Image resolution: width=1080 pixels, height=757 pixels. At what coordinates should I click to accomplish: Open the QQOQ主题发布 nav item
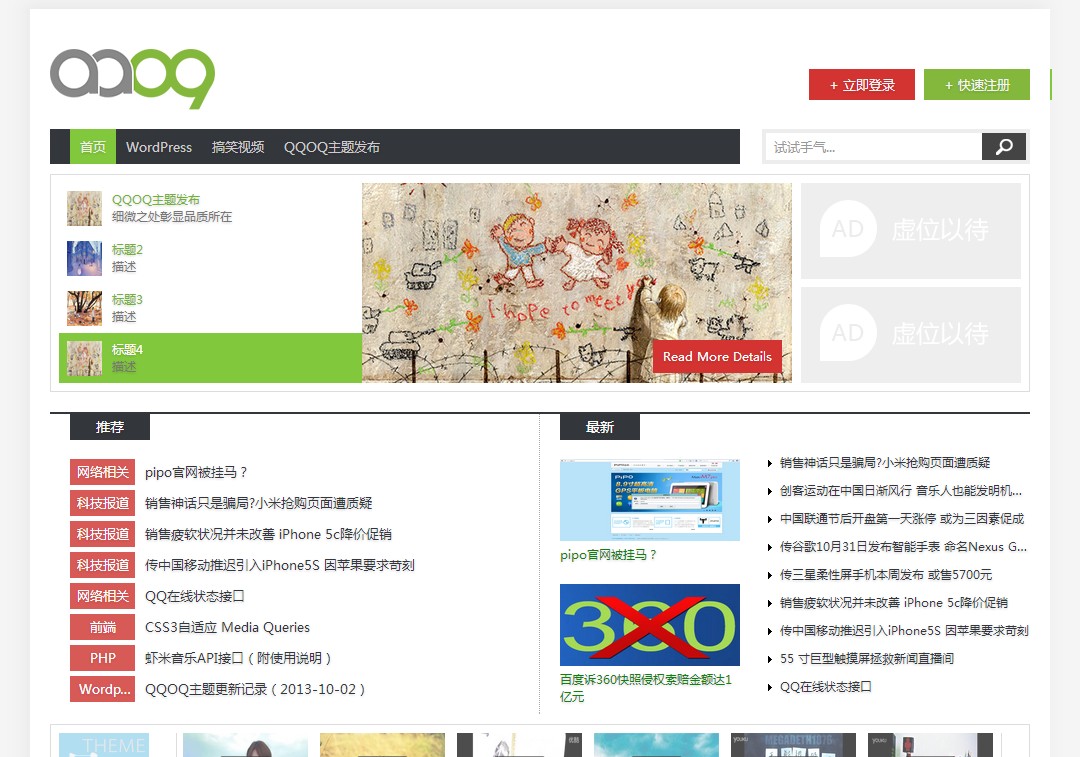pos(332,147)
